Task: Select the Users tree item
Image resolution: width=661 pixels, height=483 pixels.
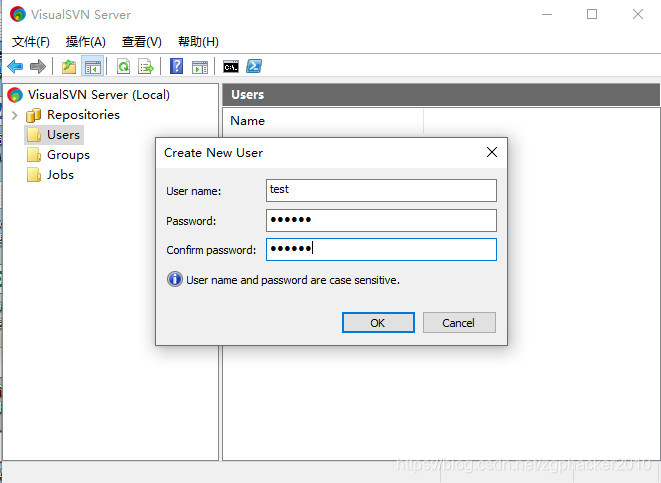Action: pyautogui.click(x=63, y=135)
